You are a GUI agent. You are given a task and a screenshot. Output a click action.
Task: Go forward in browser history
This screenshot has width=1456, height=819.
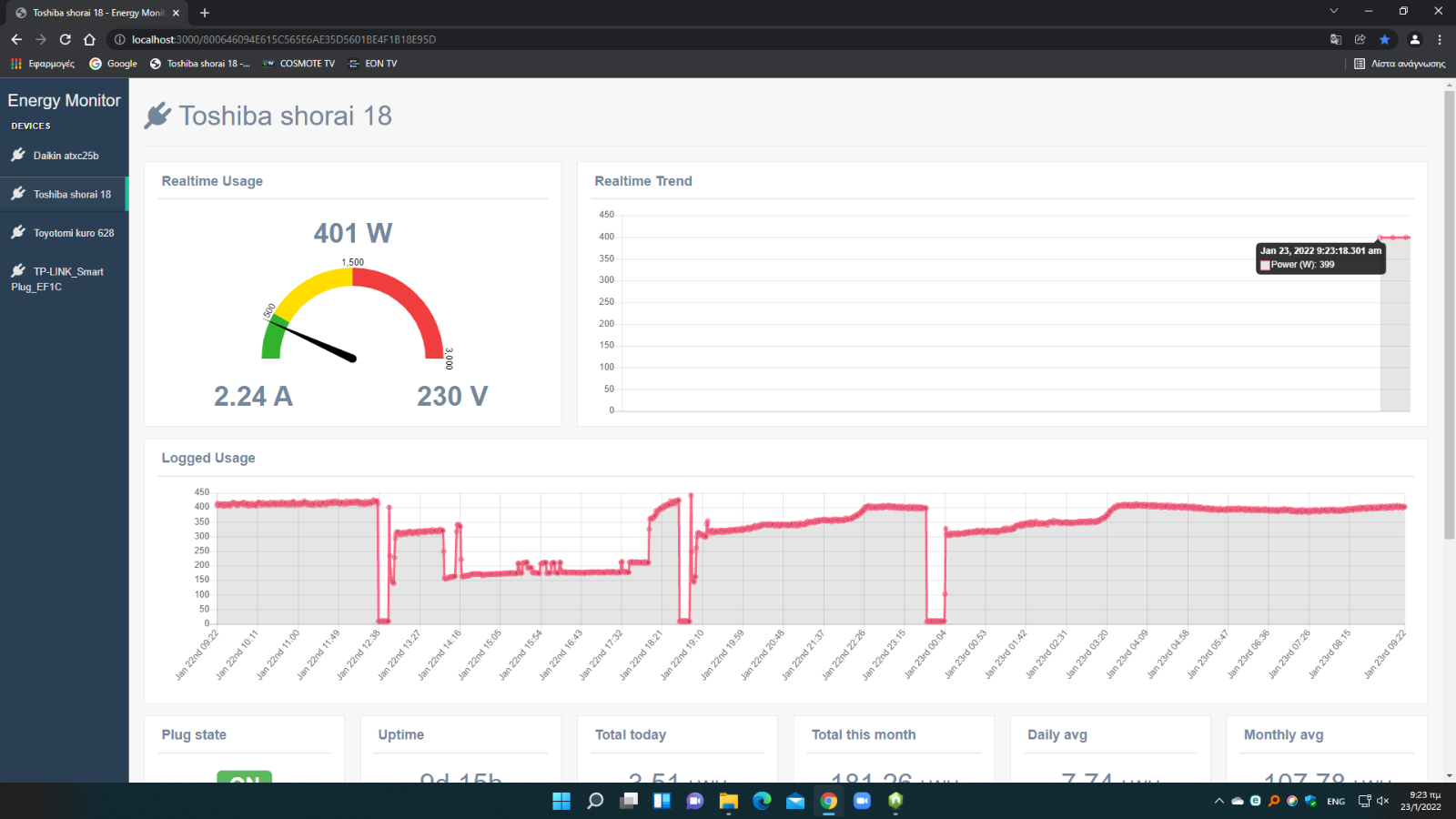coord(41,39)
